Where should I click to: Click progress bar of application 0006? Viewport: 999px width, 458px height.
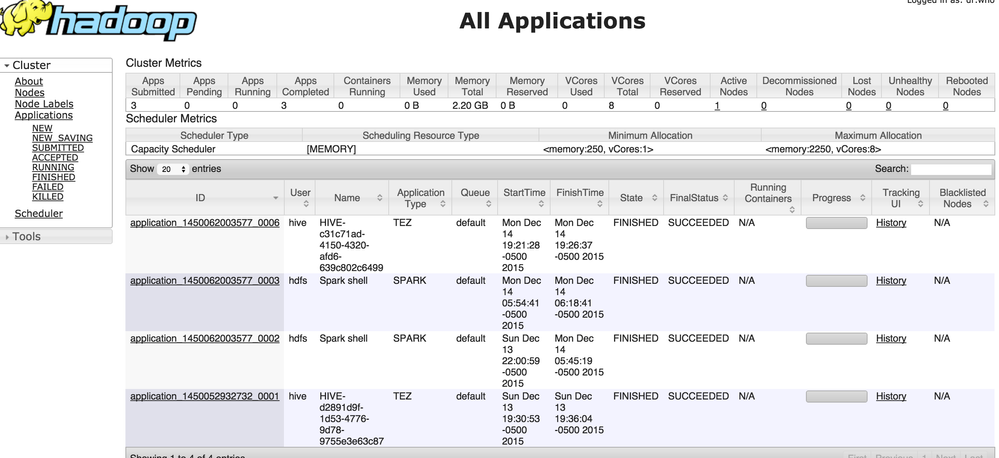(837, 223)
